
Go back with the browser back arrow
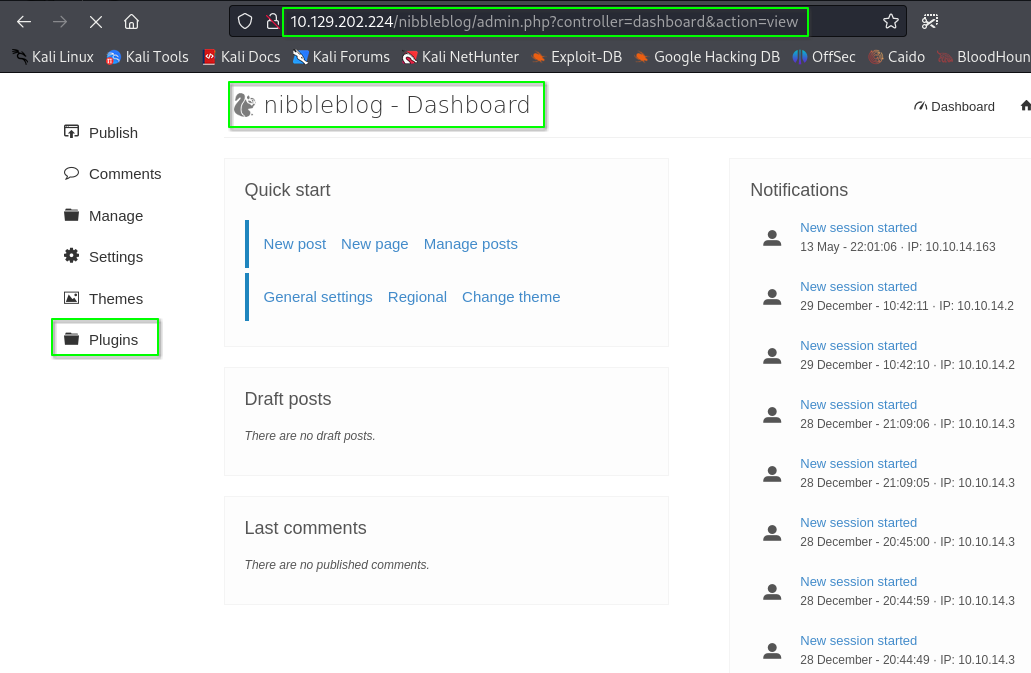(24, 22)
